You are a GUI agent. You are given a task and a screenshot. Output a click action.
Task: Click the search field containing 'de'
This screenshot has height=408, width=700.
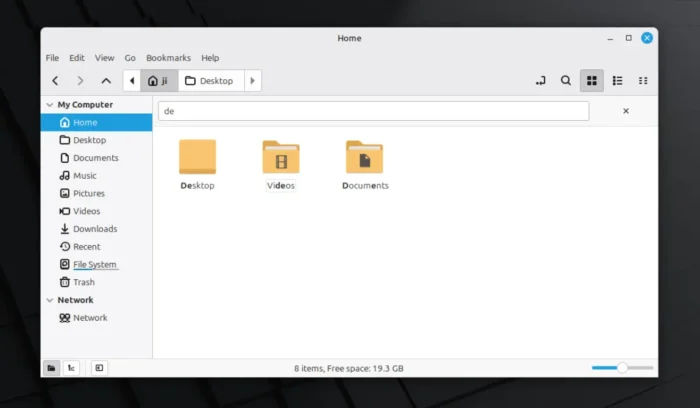coord(374,111)
